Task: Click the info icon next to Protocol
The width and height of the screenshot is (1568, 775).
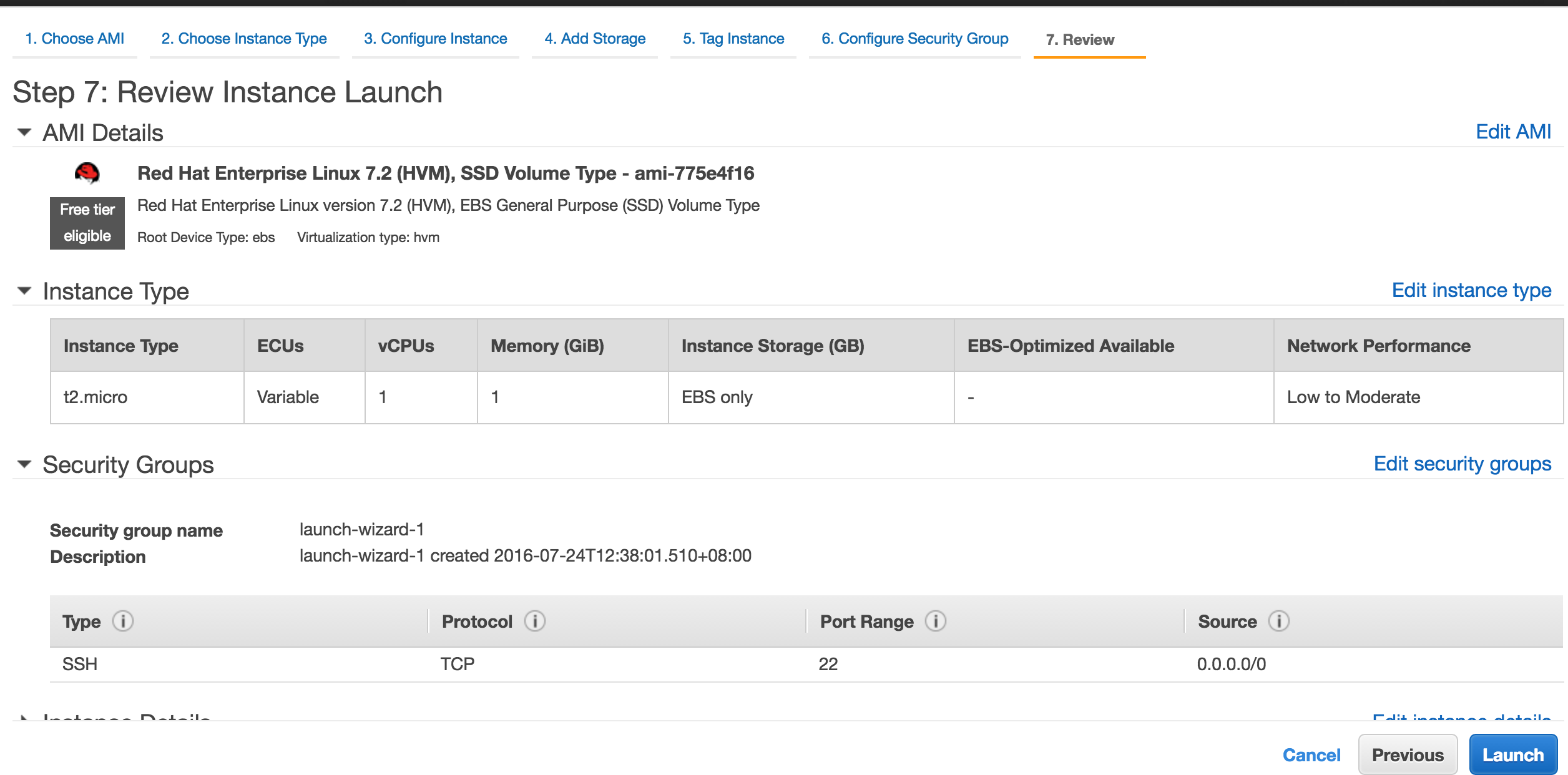Action: (535, 621)
